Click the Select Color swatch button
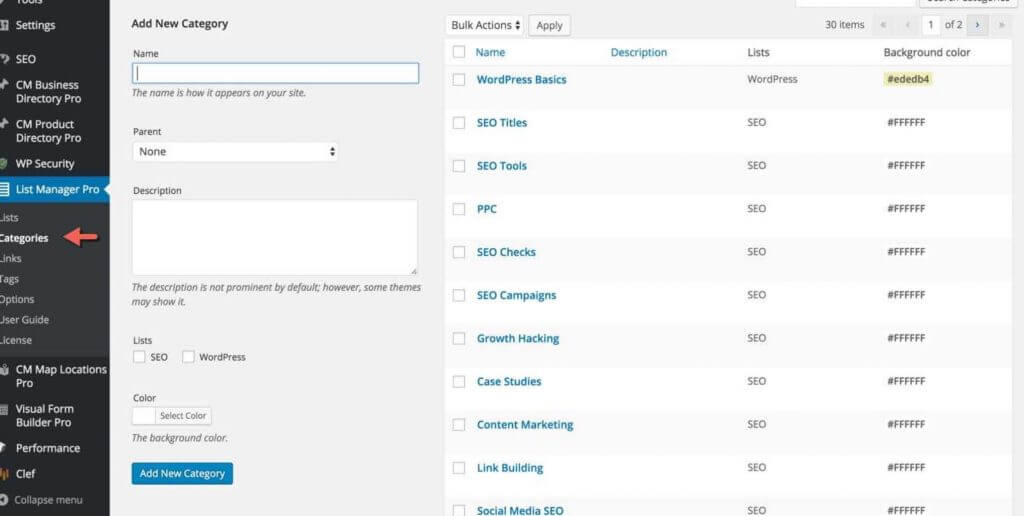 (x=172, y=416)
